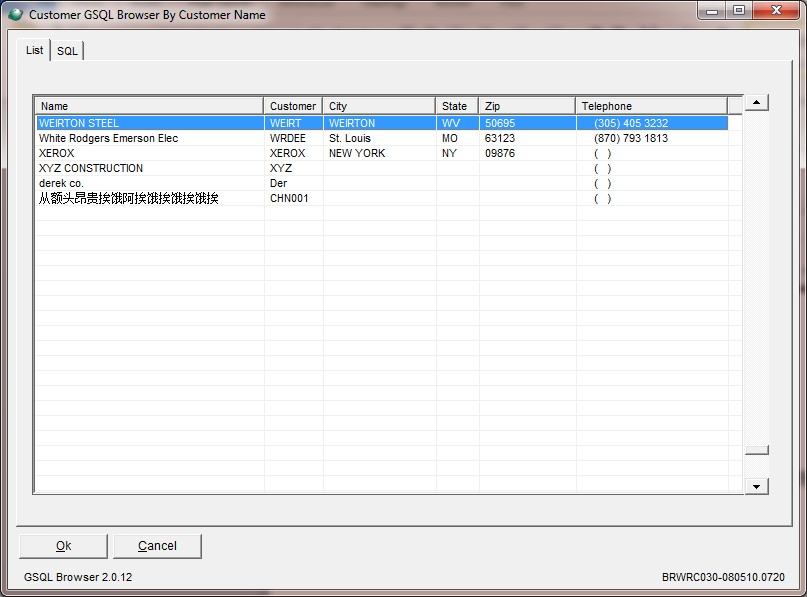Viewport: 807px width, 597px height.
Task: Click the City column header
Action: 379,106
